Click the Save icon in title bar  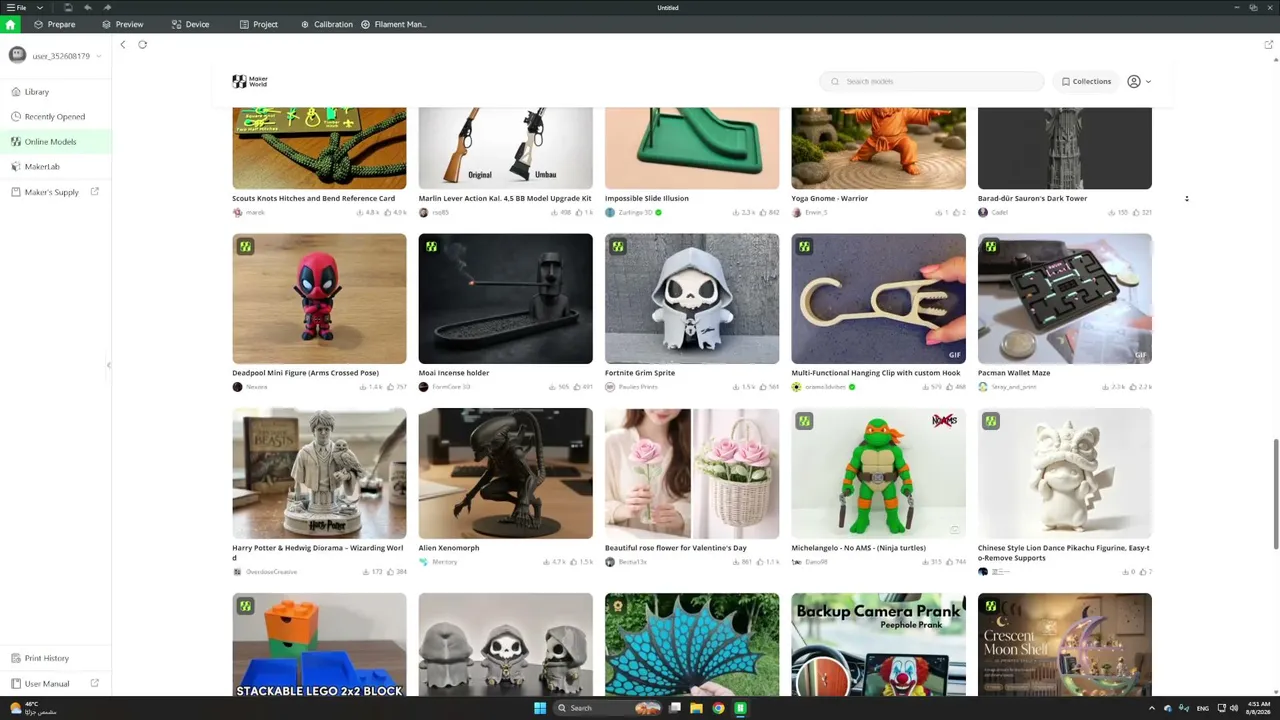click(x=68, y=7)
